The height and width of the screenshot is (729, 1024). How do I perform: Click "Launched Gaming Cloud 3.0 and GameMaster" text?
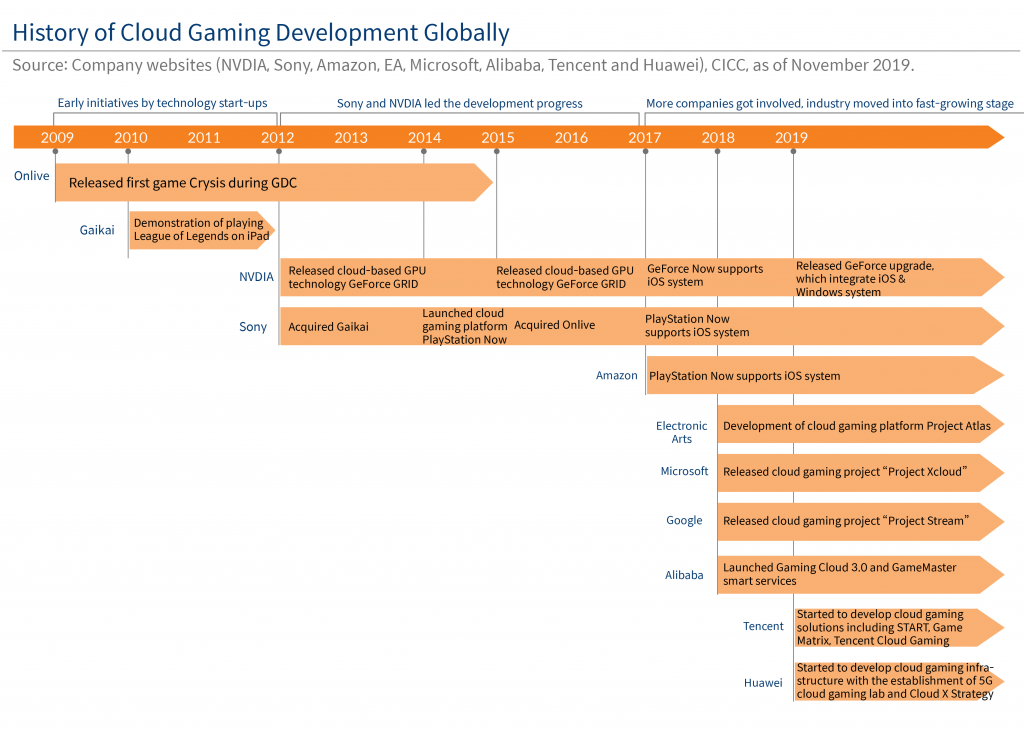[x=839, y=574]
